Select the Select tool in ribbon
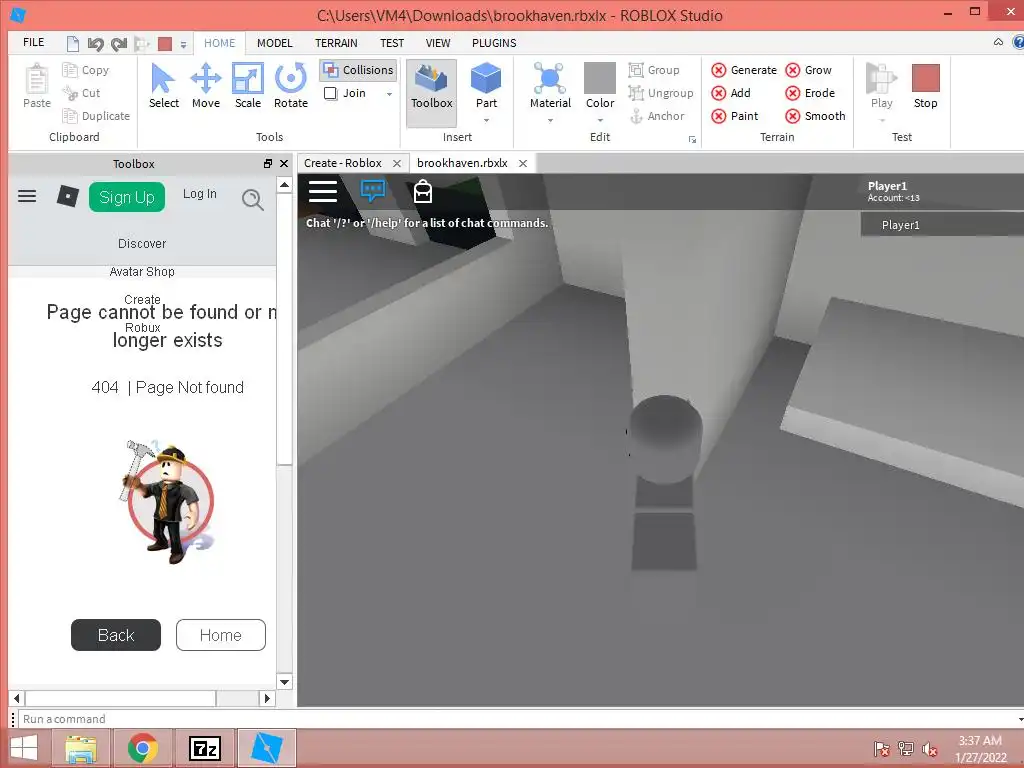 click(163, 86)
